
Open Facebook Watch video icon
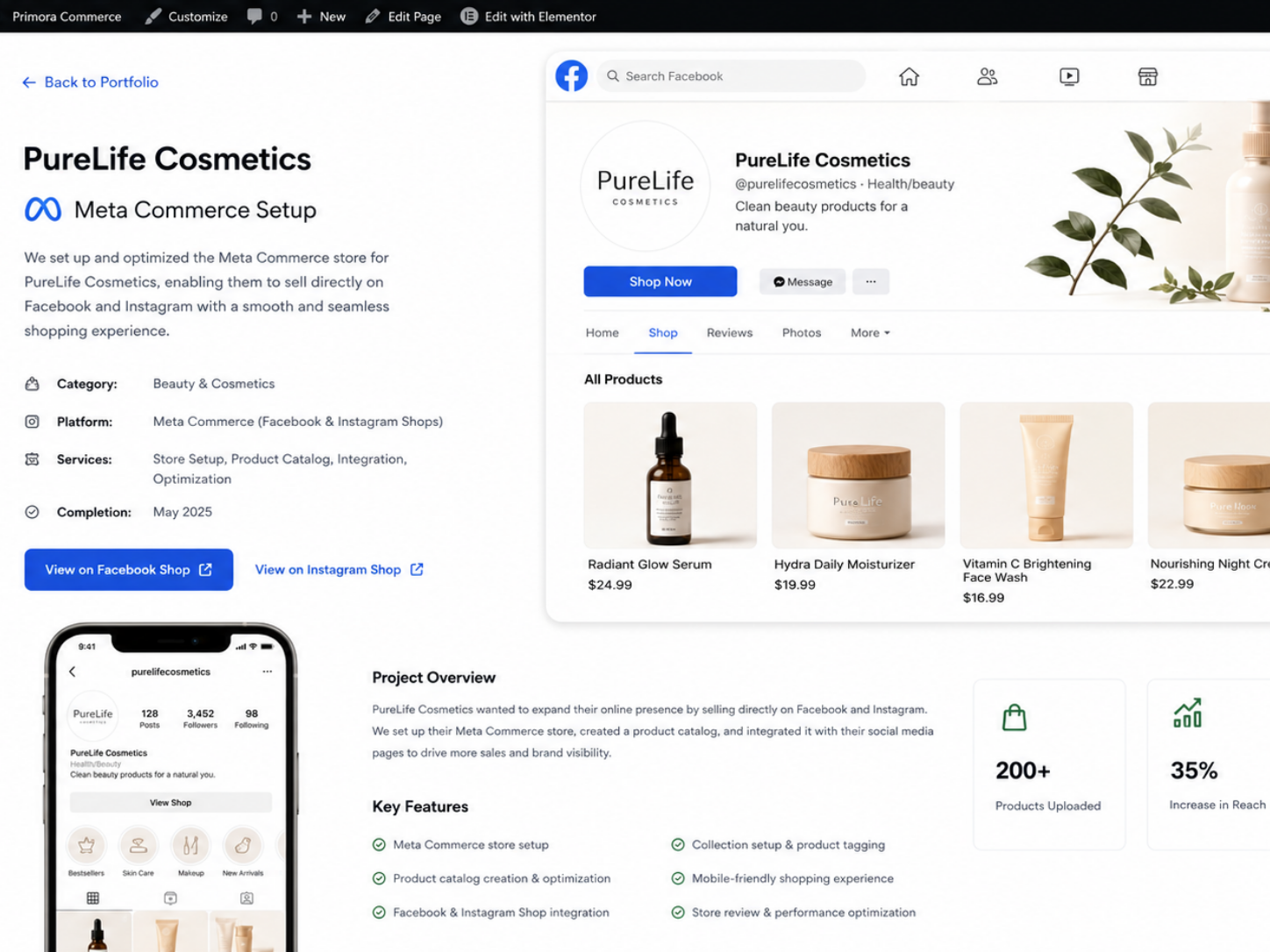click(1069, 76)
